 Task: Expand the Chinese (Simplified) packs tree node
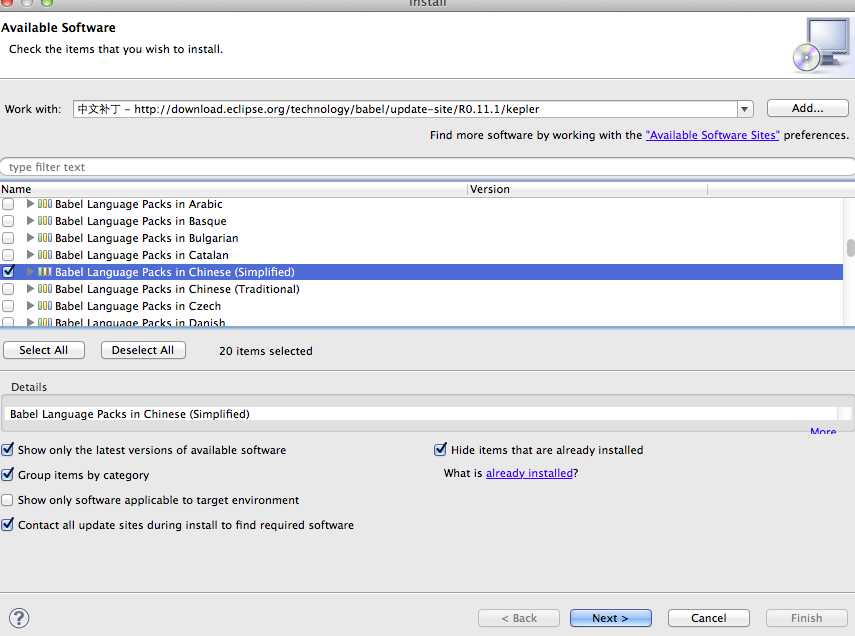[x=30, y=272]
